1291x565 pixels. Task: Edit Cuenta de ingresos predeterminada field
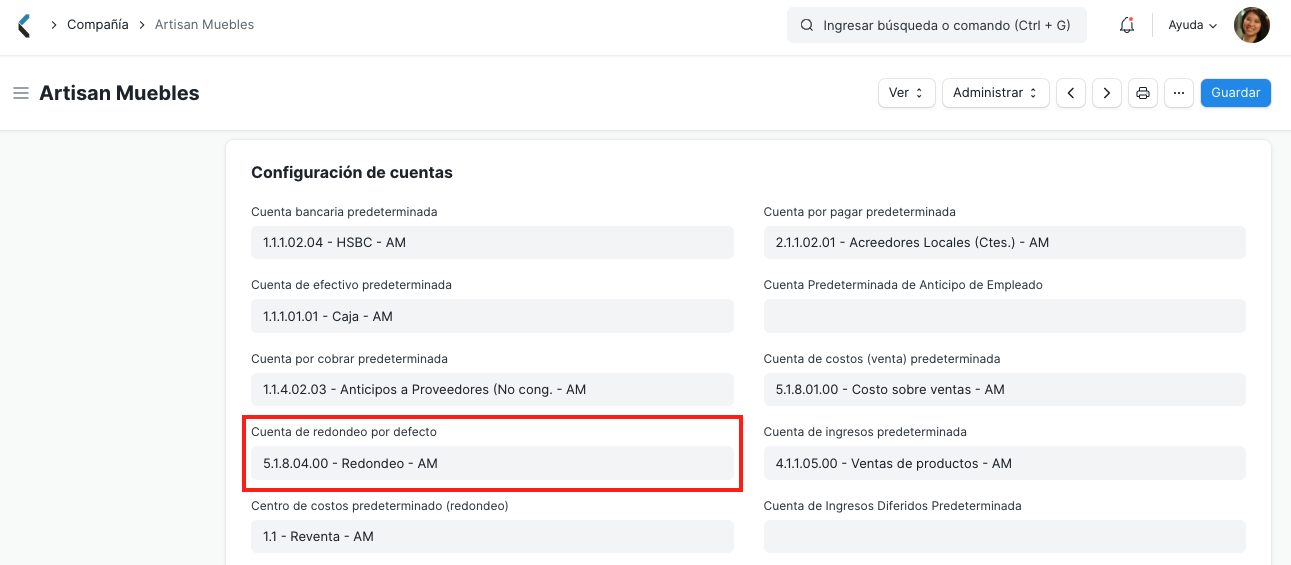tap(1005, 463)
